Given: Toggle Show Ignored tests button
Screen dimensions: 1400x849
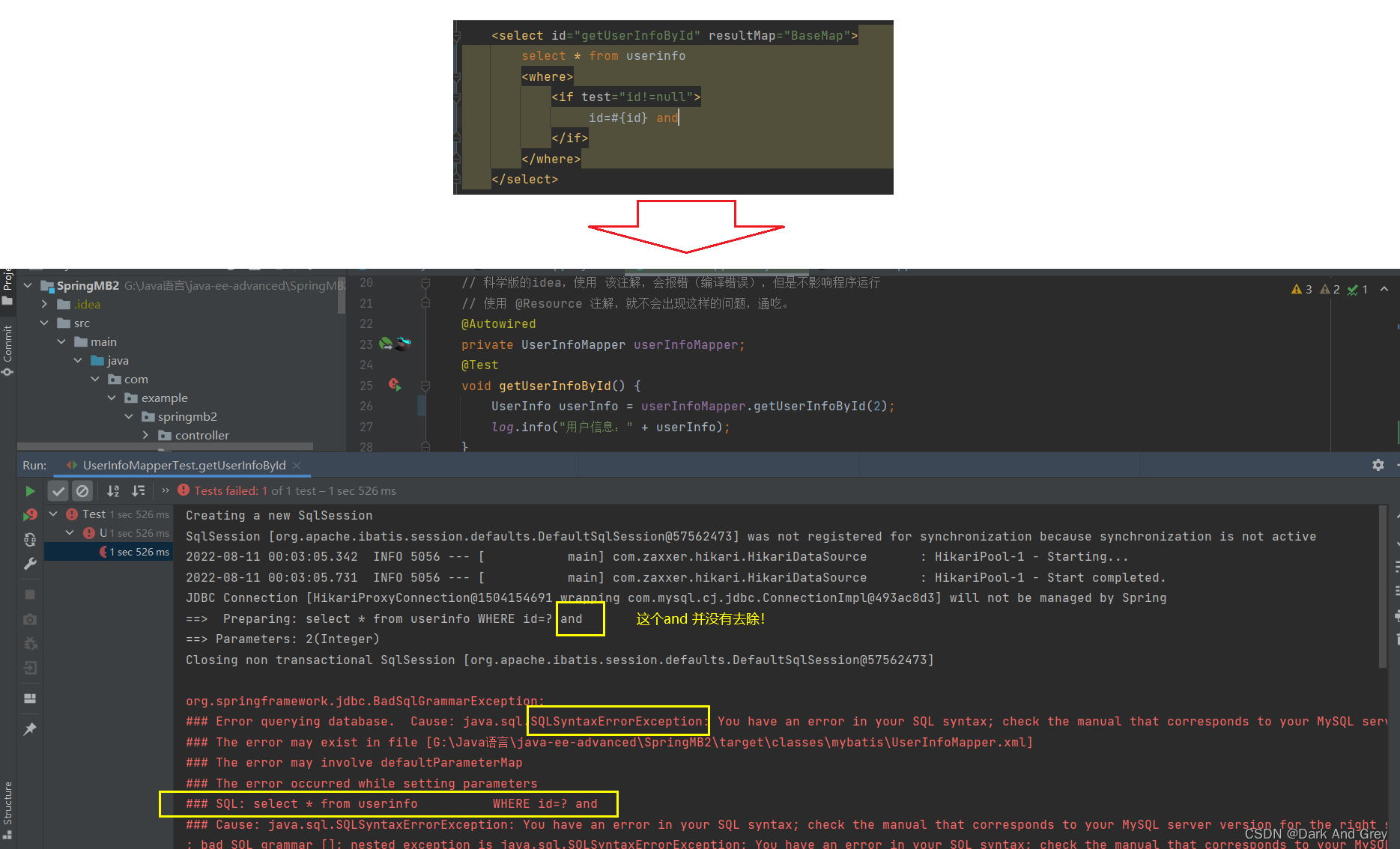Looking at the screenshot, I should 82,491.
